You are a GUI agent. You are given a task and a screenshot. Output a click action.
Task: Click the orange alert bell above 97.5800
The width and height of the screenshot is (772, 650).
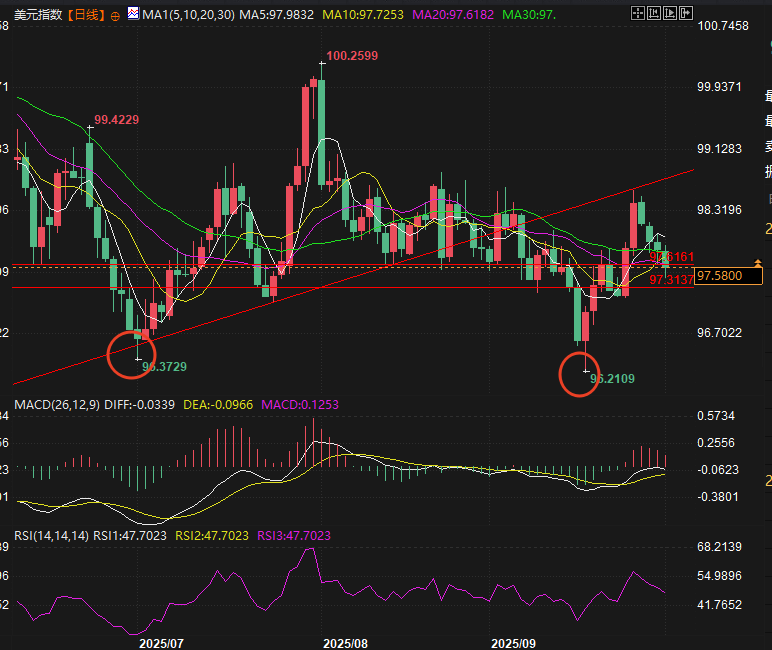tap(757, 262)
